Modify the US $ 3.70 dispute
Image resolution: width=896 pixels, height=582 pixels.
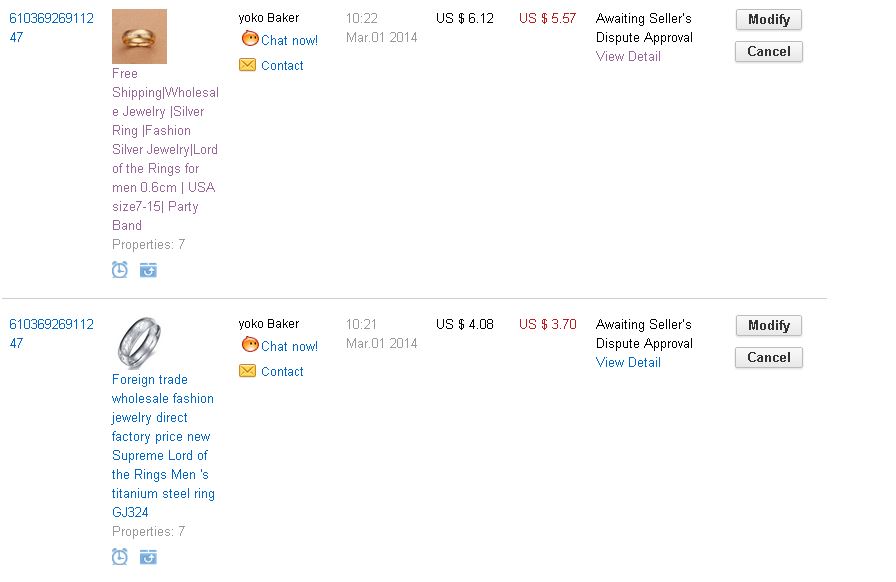[769, 325]
